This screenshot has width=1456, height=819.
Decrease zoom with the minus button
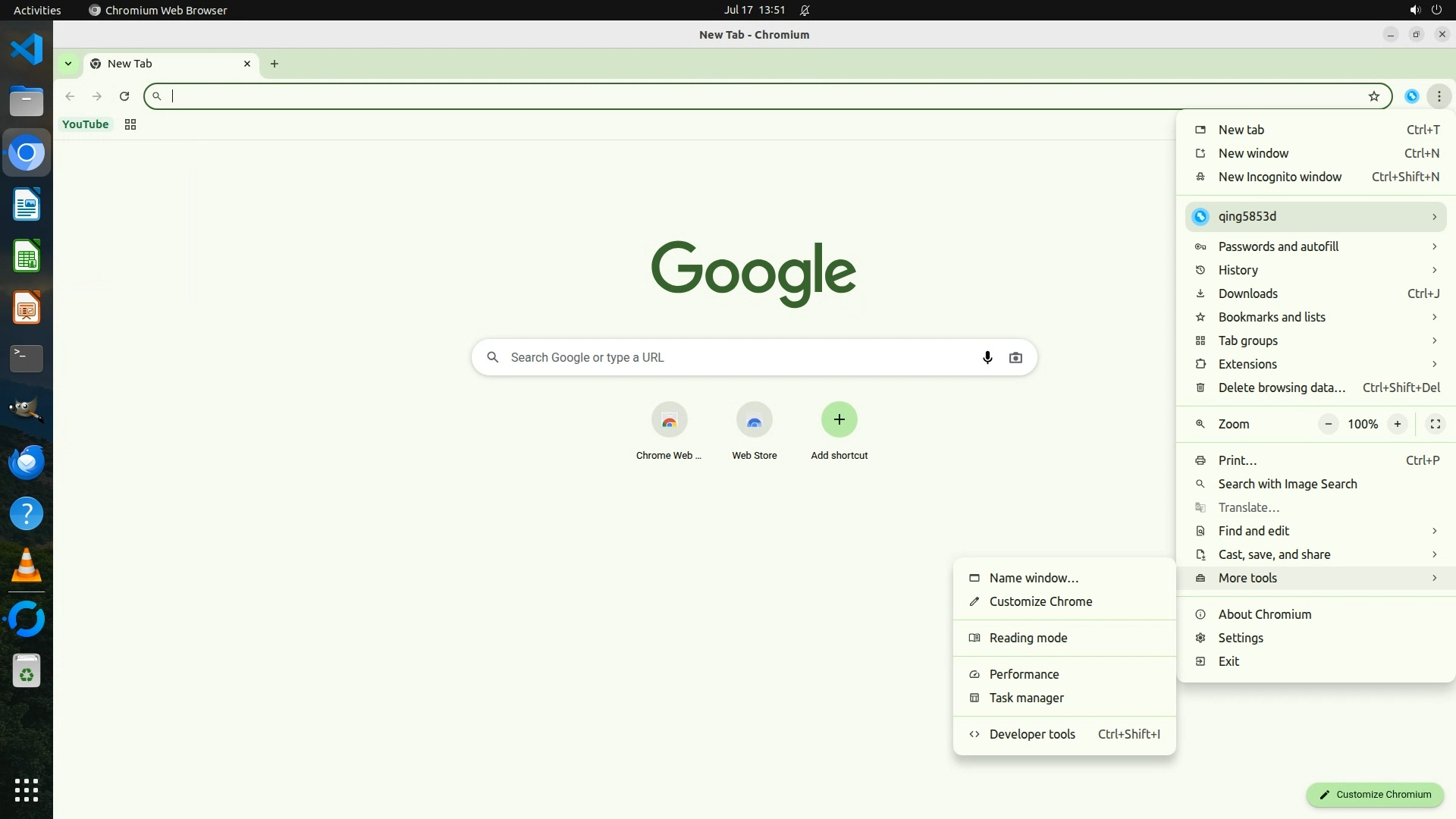pos(1328,424)
